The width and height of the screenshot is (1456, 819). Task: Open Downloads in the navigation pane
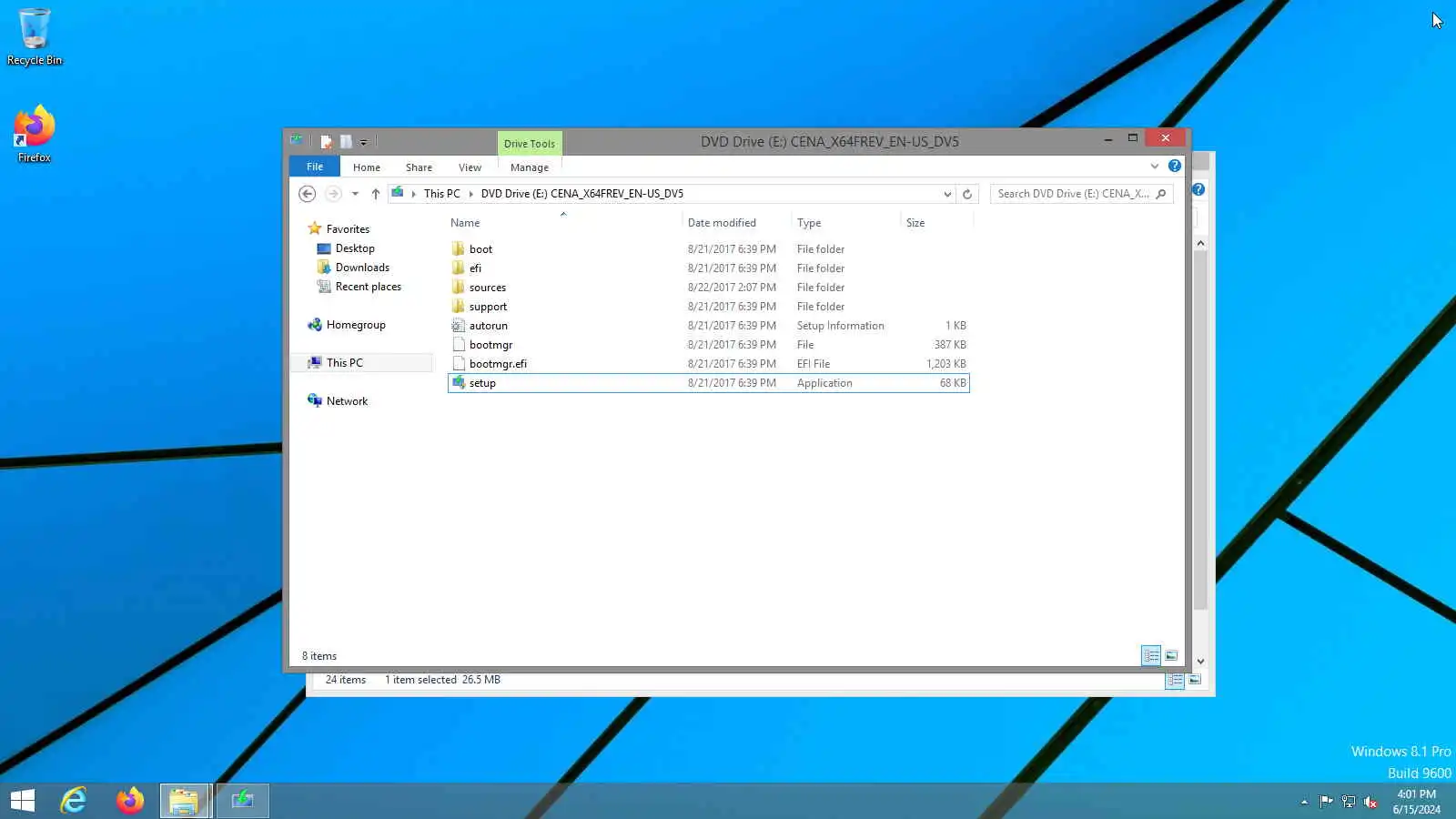tap(362, 268)
